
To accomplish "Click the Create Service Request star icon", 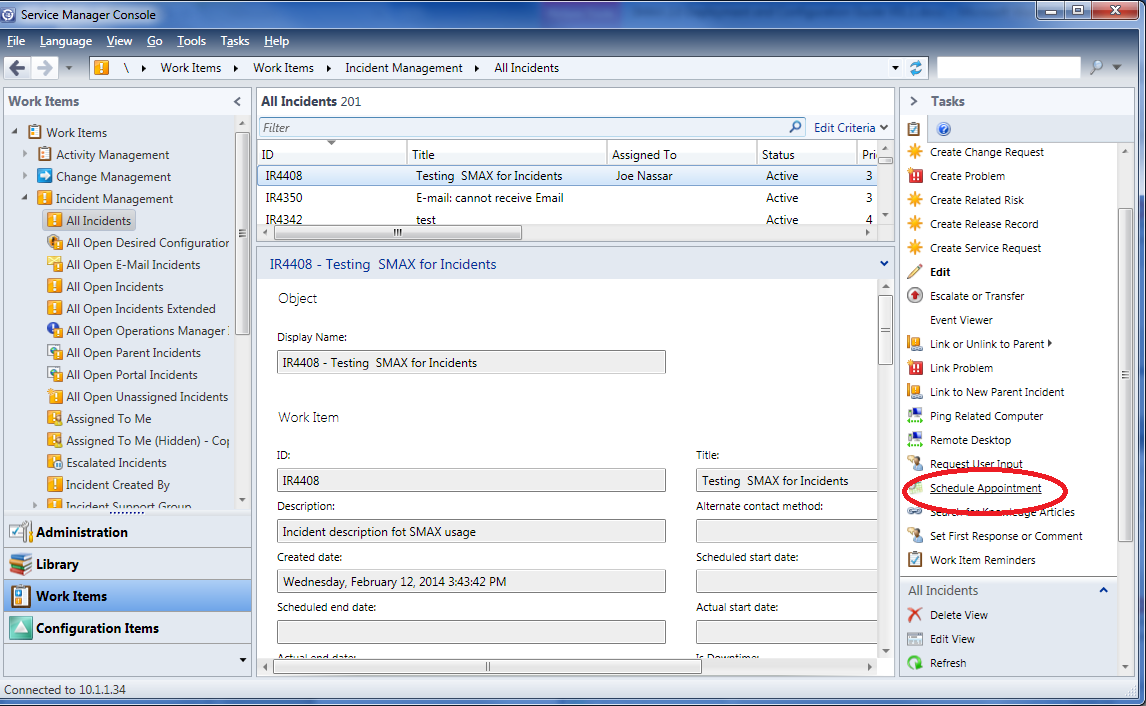I will tap(914, 248).
